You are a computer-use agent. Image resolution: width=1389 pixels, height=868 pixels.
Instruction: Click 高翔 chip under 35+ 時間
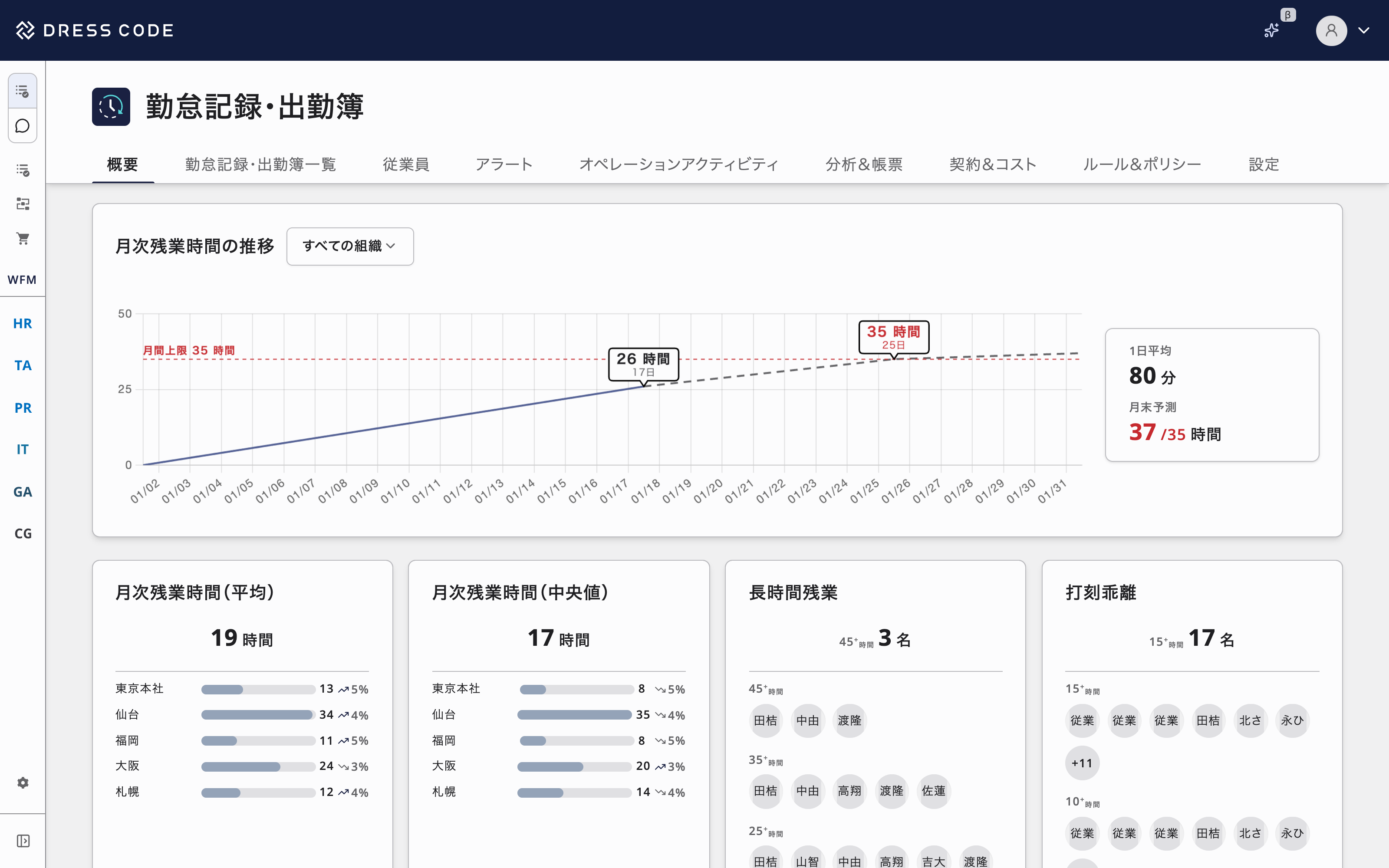(849, 791)
